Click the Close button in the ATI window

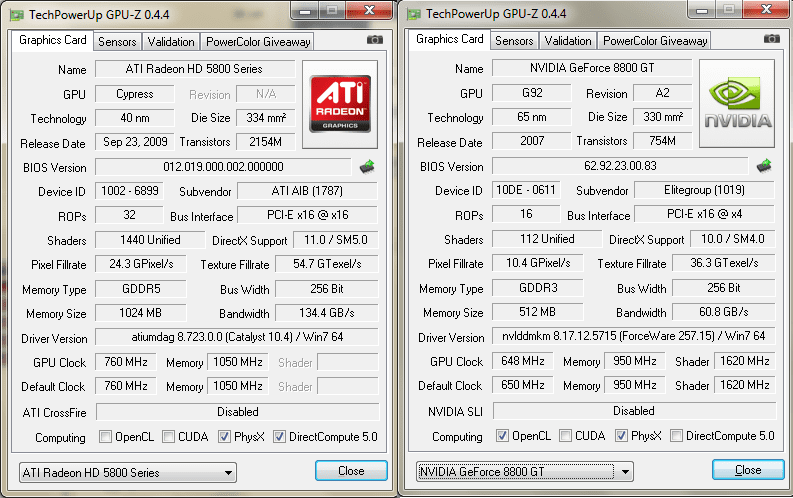[351, 471]
